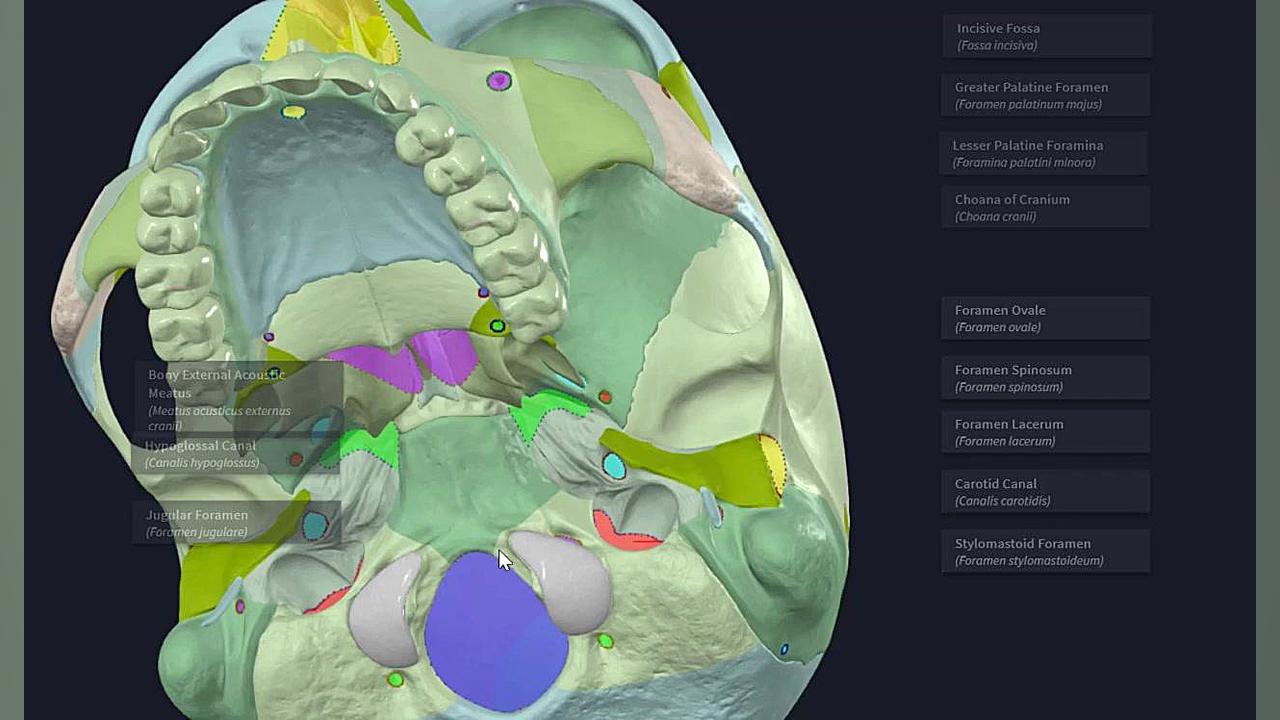
Task: Click the small blue marker on the mastoid area
Action: coord(784,650)
